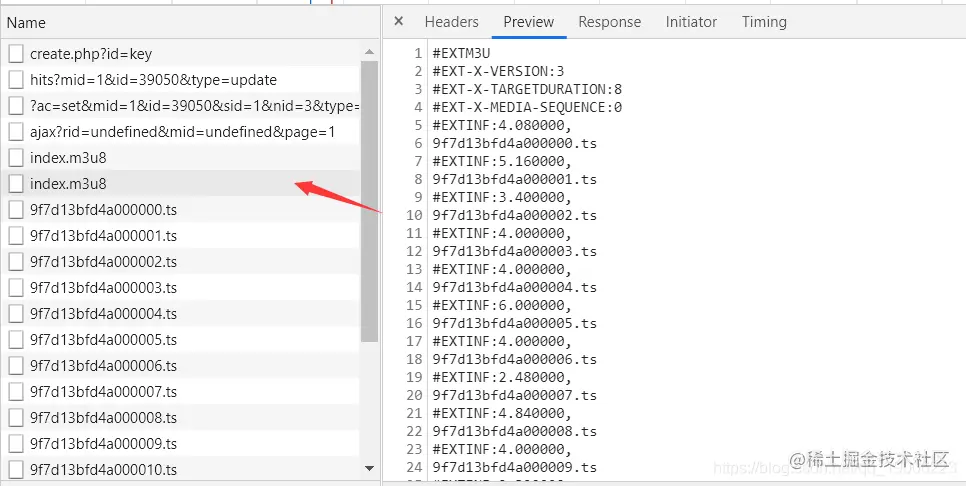The height and width of the screenshot is (486, 966).
Task: Click the #EXTINF:3.400000, preview line
Action: (502, 197)
